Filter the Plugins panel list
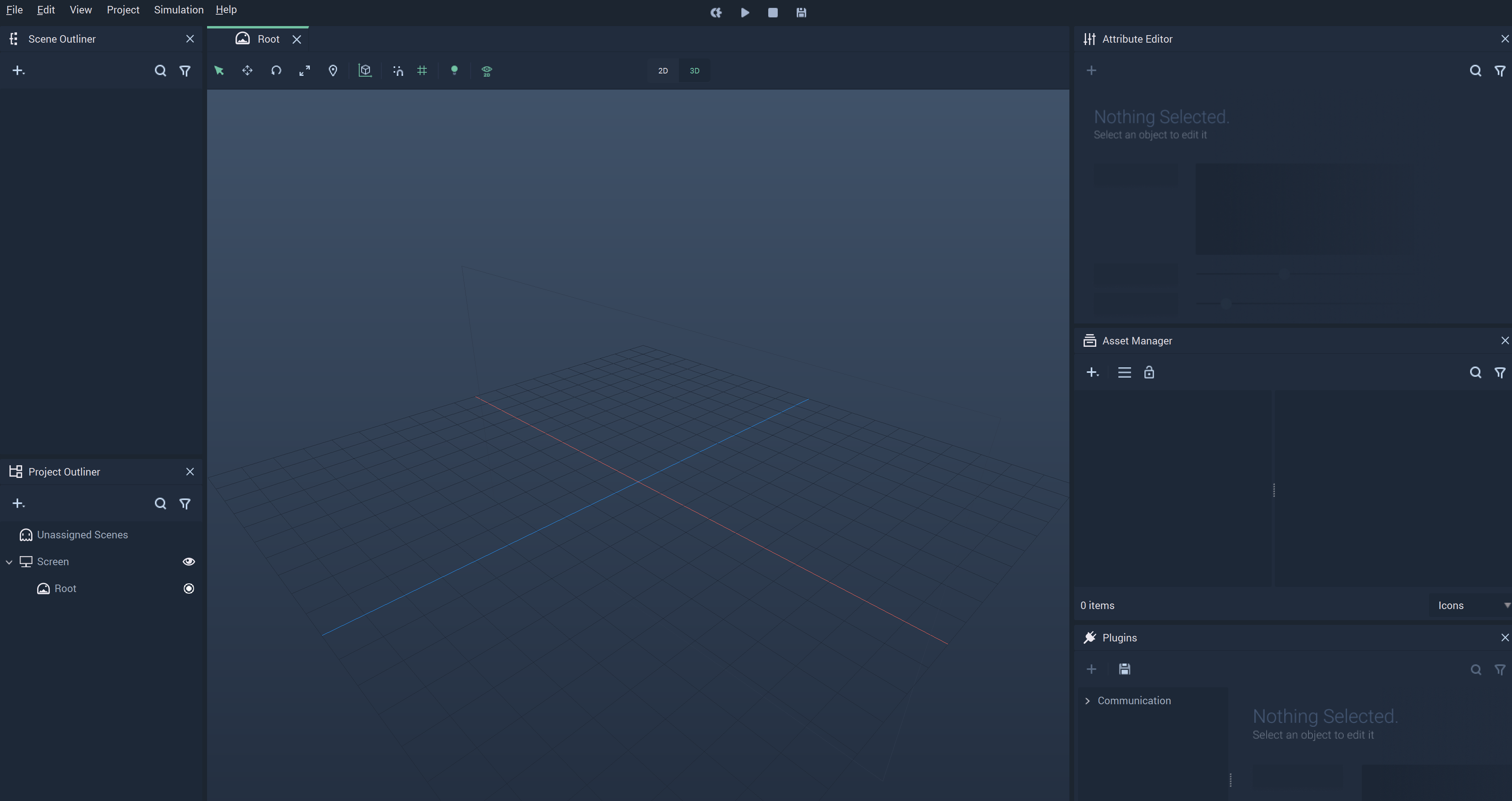The width and height of the screenshot is (1512, 801). 1500,669
